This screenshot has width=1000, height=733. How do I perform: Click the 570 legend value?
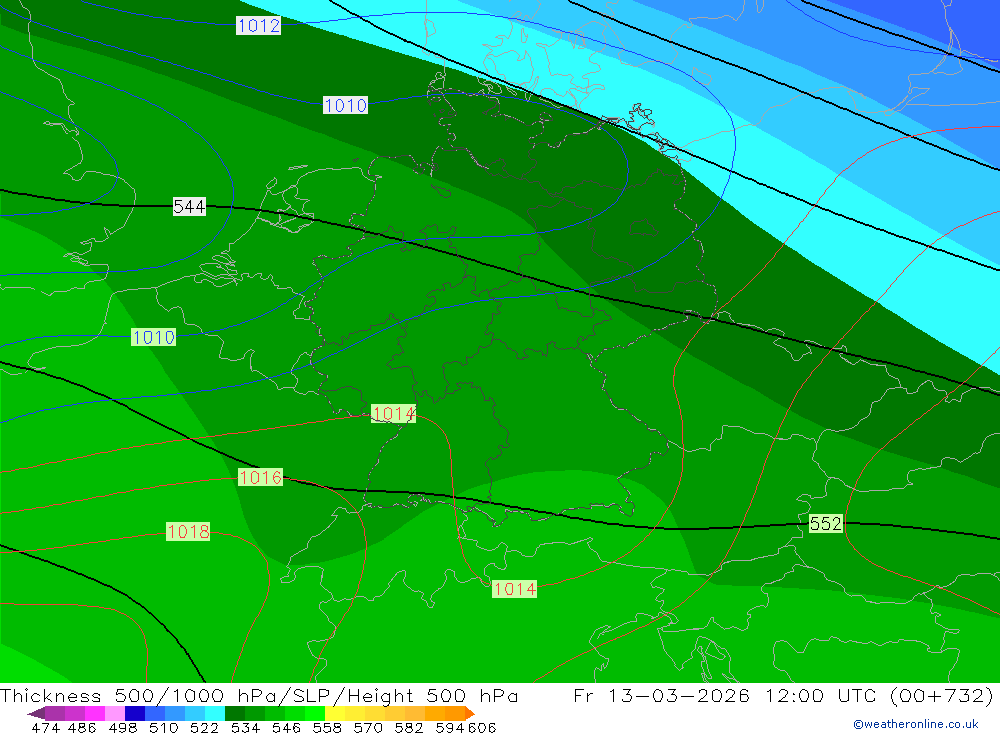click(368, 727)
